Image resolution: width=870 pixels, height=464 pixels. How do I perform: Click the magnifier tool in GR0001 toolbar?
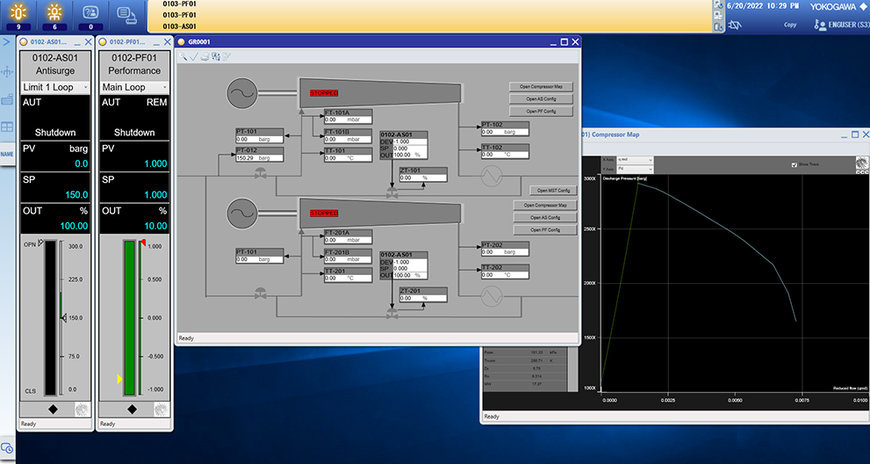pos(183,56)
